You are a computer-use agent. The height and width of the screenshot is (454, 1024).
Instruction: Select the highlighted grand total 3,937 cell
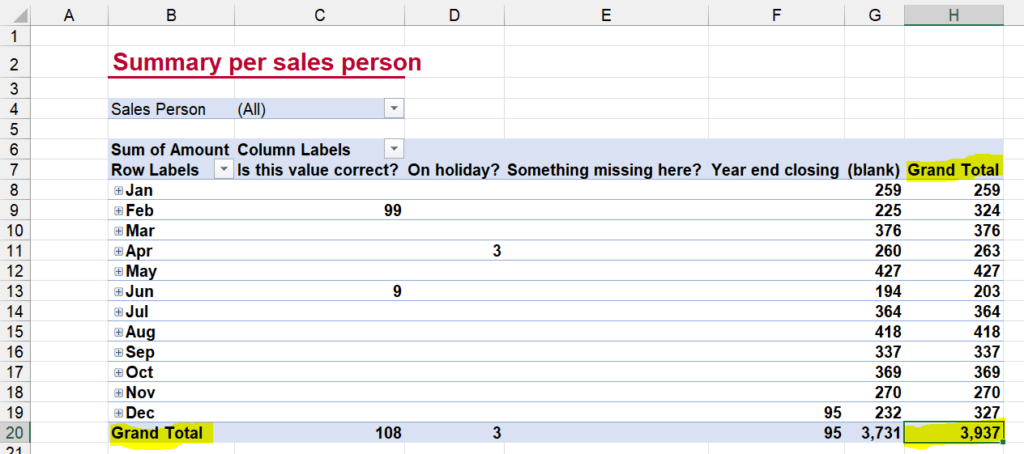954,432
